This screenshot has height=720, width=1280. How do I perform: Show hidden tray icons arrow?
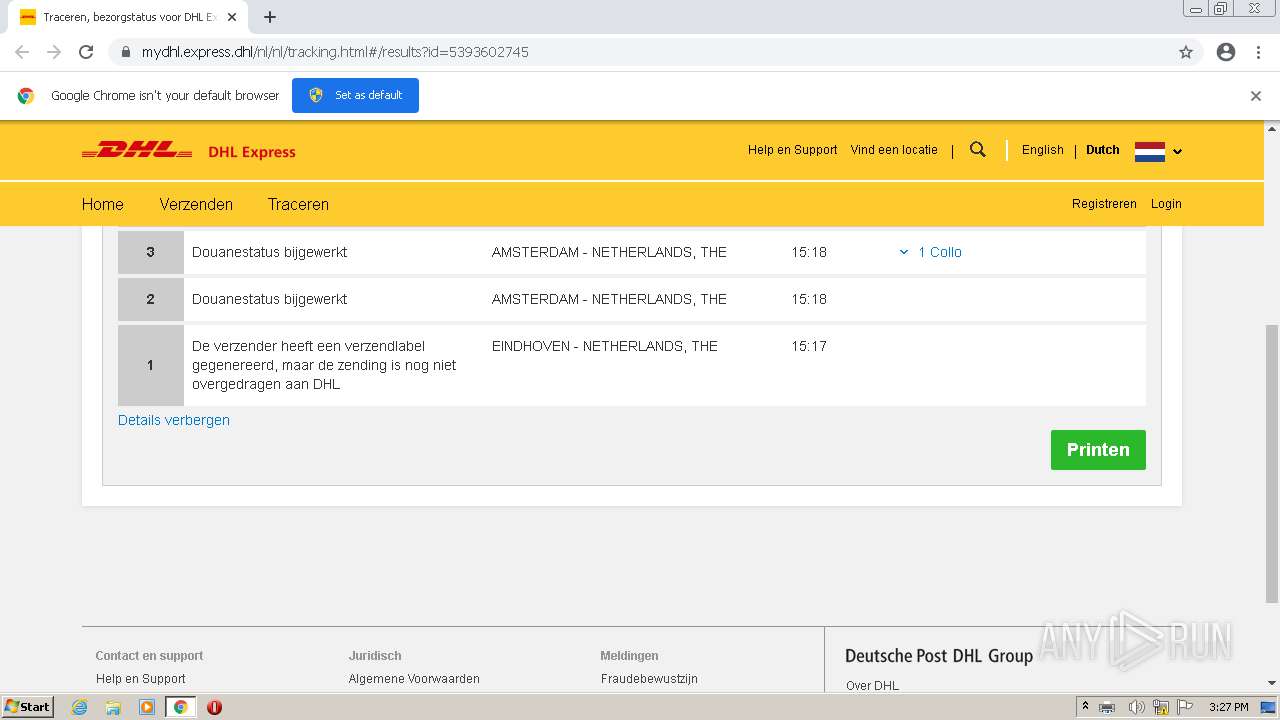coord(1085,707)
